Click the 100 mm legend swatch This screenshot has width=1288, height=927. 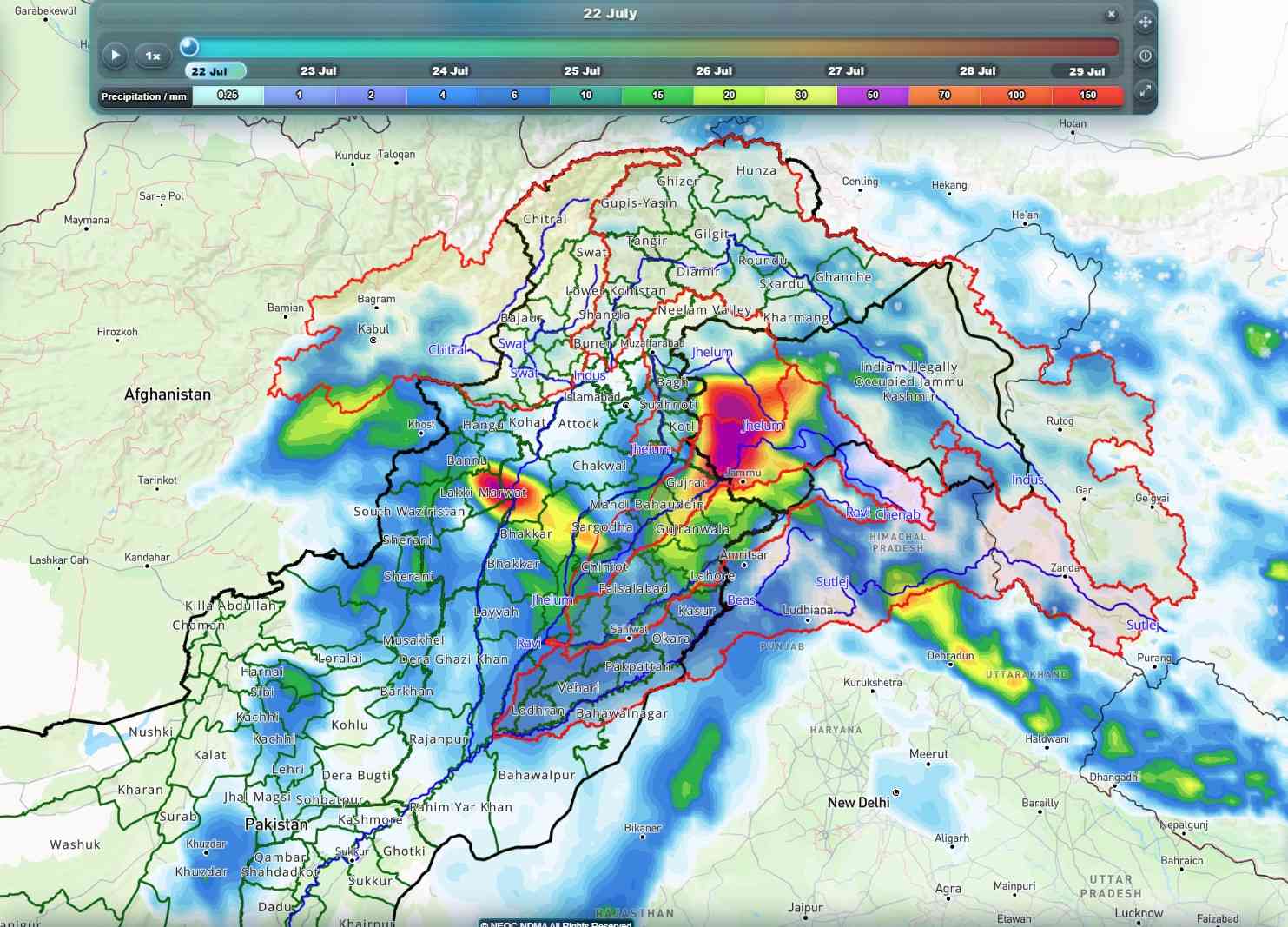[1016, 96]
